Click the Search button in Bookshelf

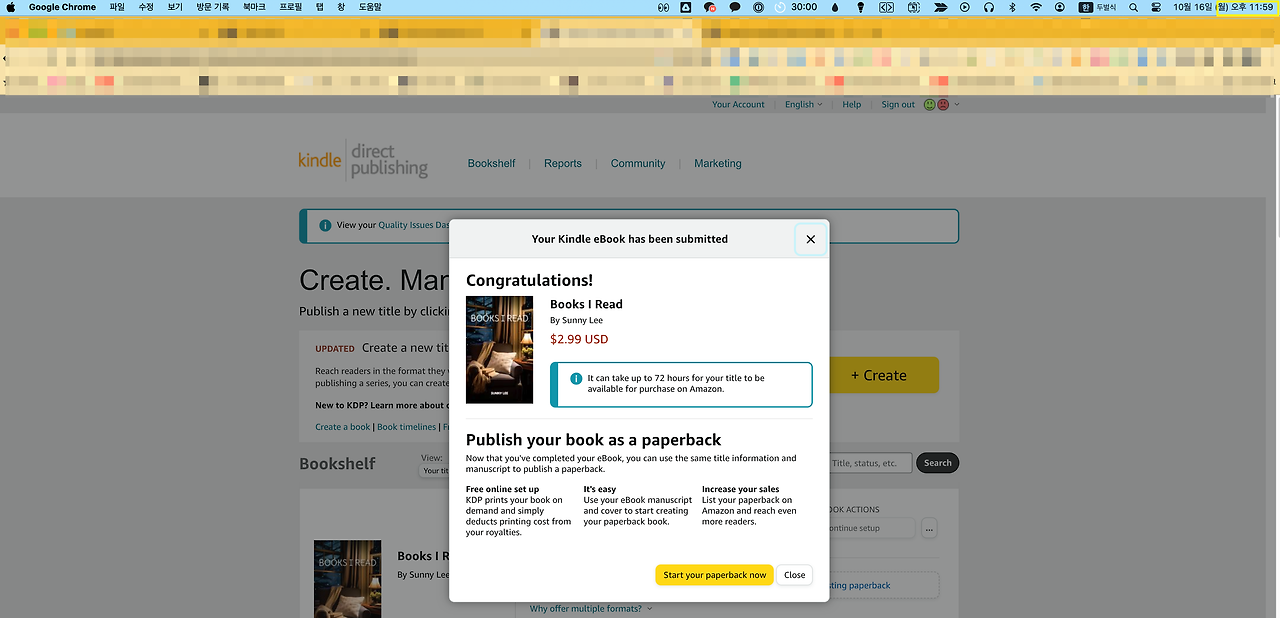coord(938,463)
